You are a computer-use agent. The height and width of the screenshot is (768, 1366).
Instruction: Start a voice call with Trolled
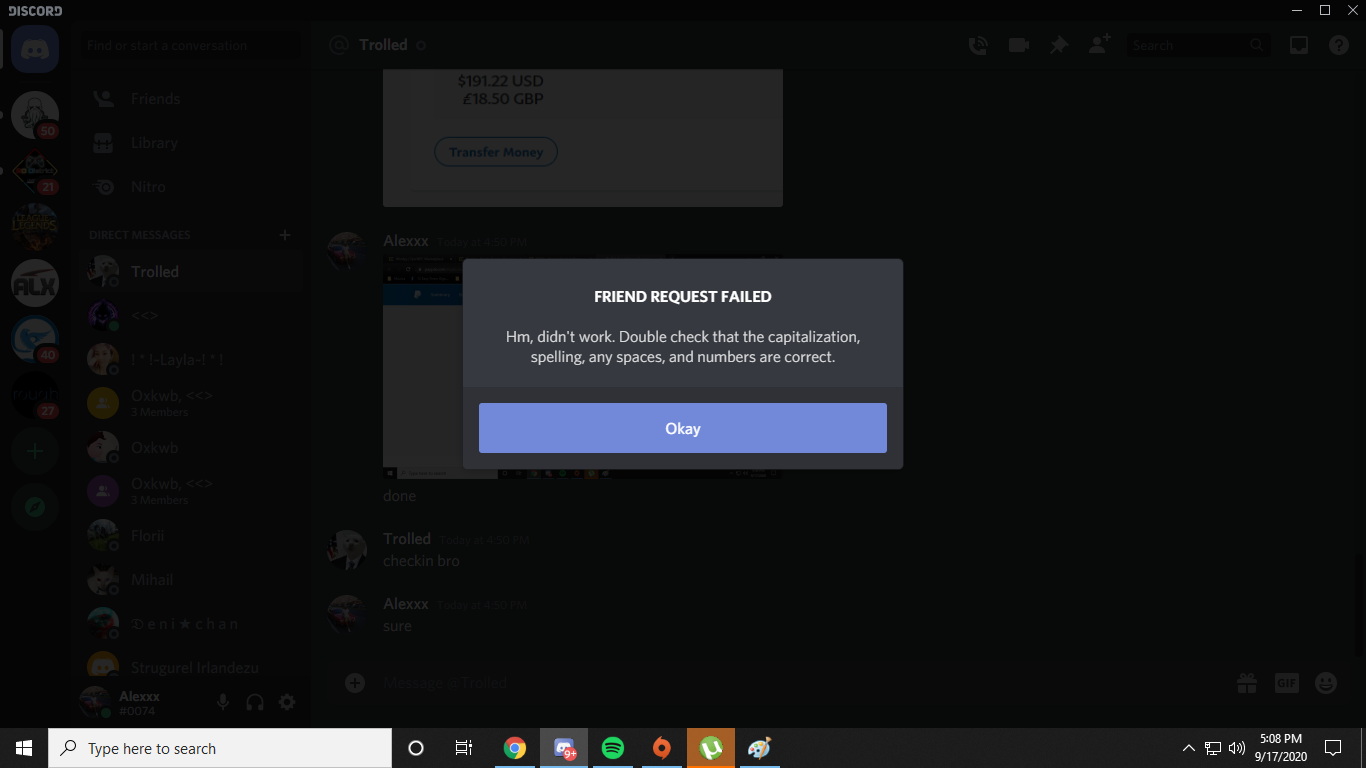978,45
